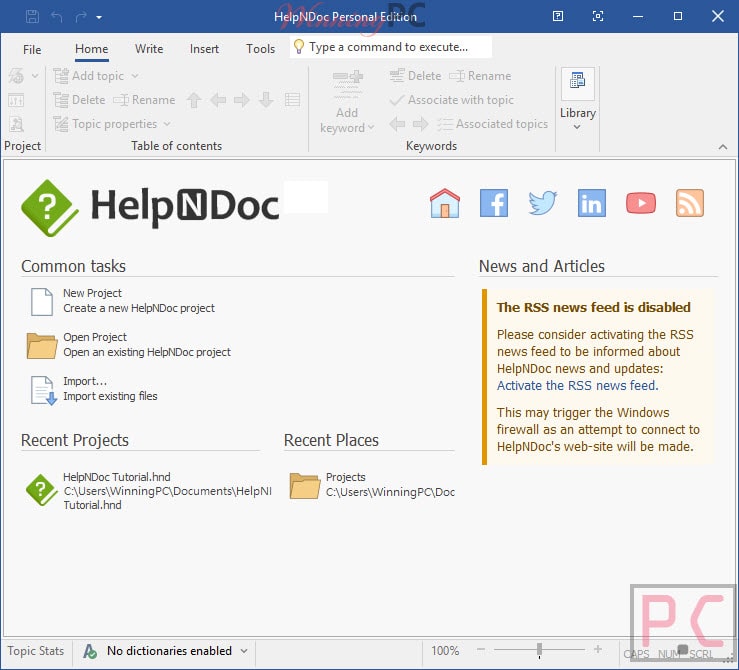Click the list icon beside the move arrows
This screenshot has width=739, height=670.
pos(292,100)
